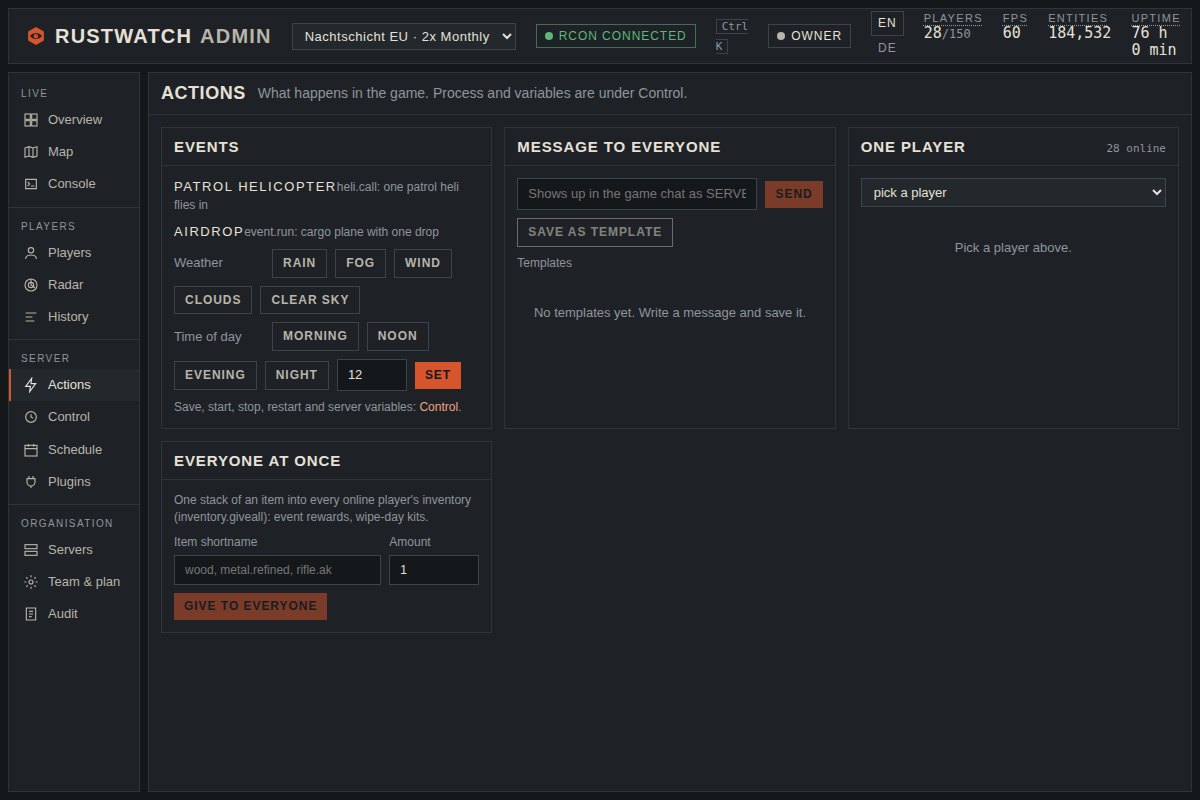The image size is (1200, 800).
Task: Click the Console terminal icon
Action: point(31,184)
